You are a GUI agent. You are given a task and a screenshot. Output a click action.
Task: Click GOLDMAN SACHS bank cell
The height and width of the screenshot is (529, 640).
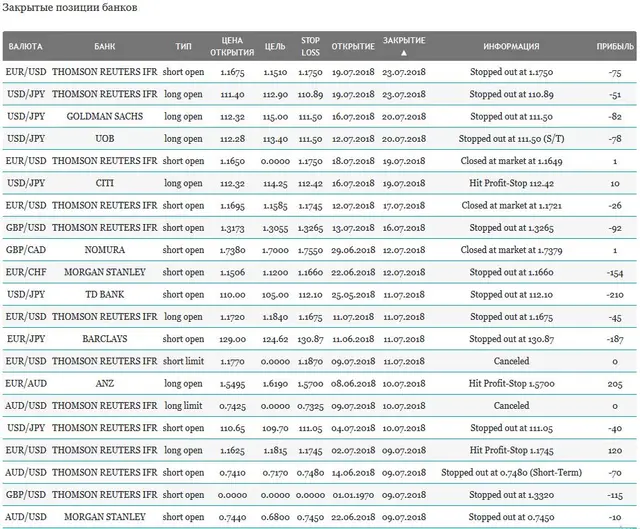pos(104,116)
